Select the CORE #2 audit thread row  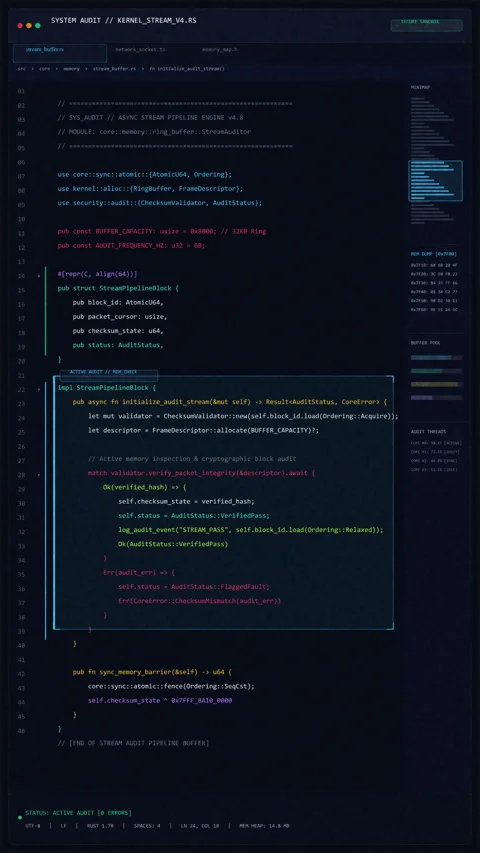pyautogui.click(x=435, y=461)
